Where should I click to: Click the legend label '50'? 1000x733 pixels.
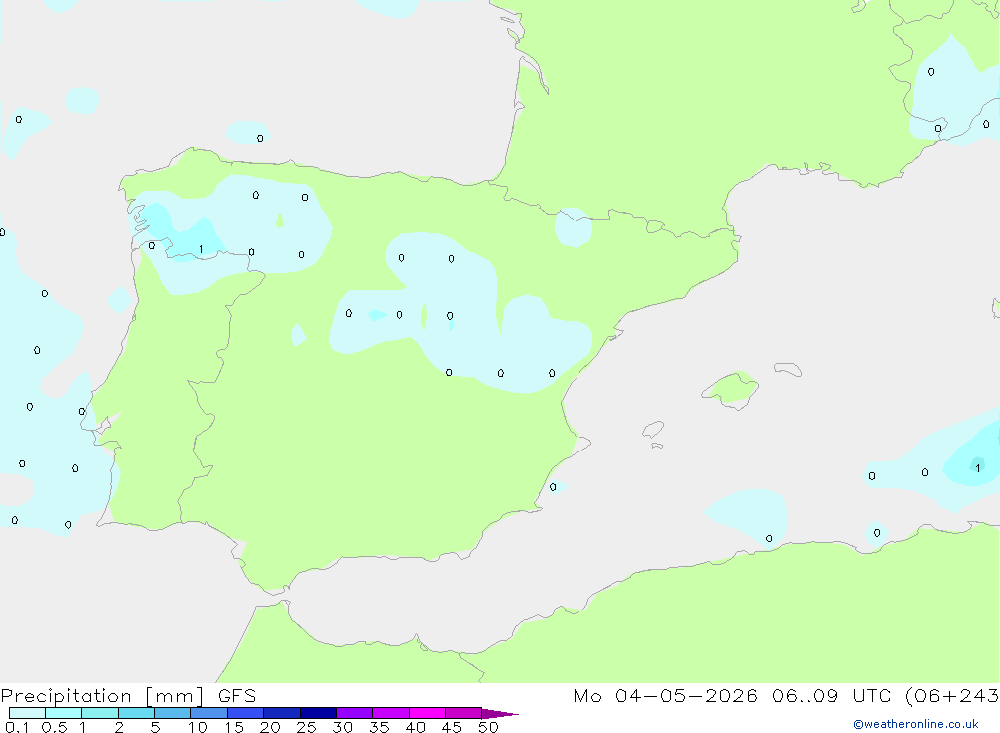coord(488,727)
